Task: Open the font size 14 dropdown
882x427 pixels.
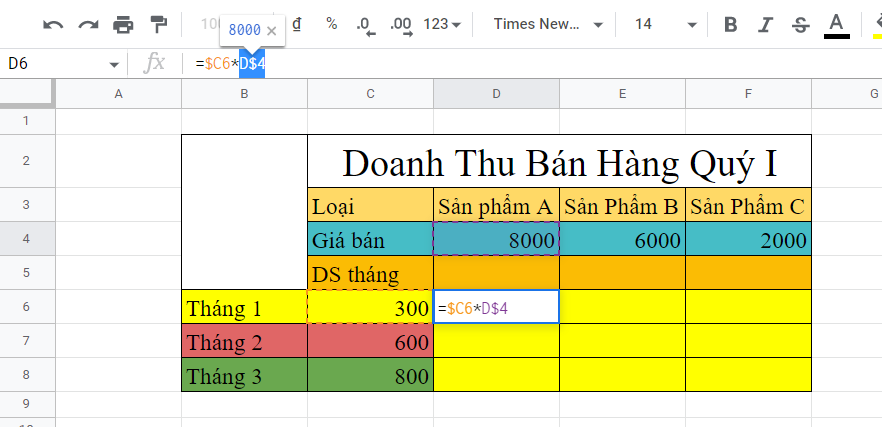Action: click(665, 24)
